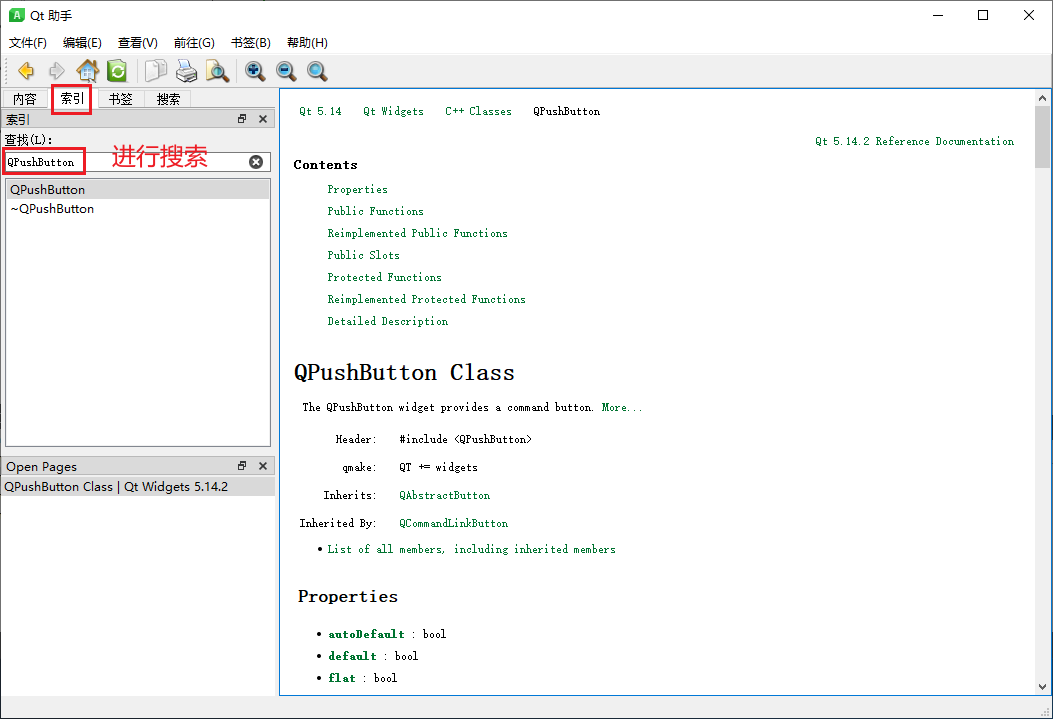This screenshot has height=719, width=1053.
Task: Switch to the 书签 tab
Action: (121, 99)
